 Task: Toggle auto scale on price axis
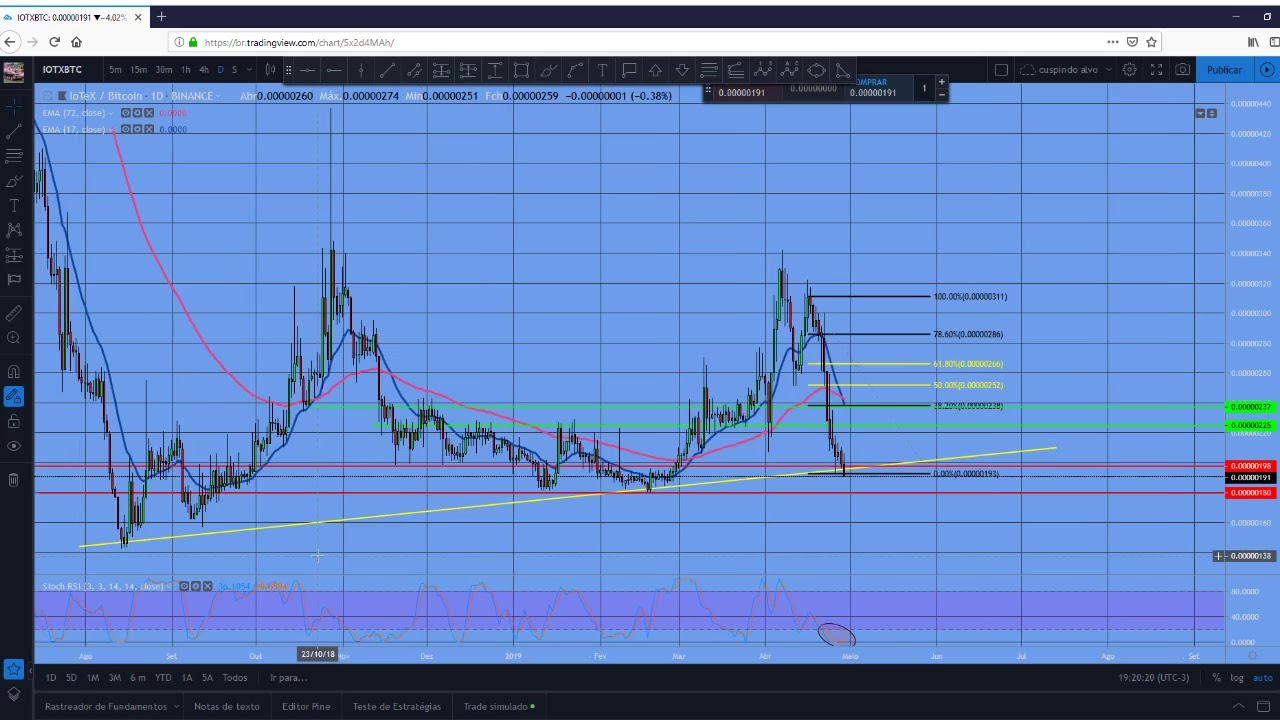[1263, 678]
